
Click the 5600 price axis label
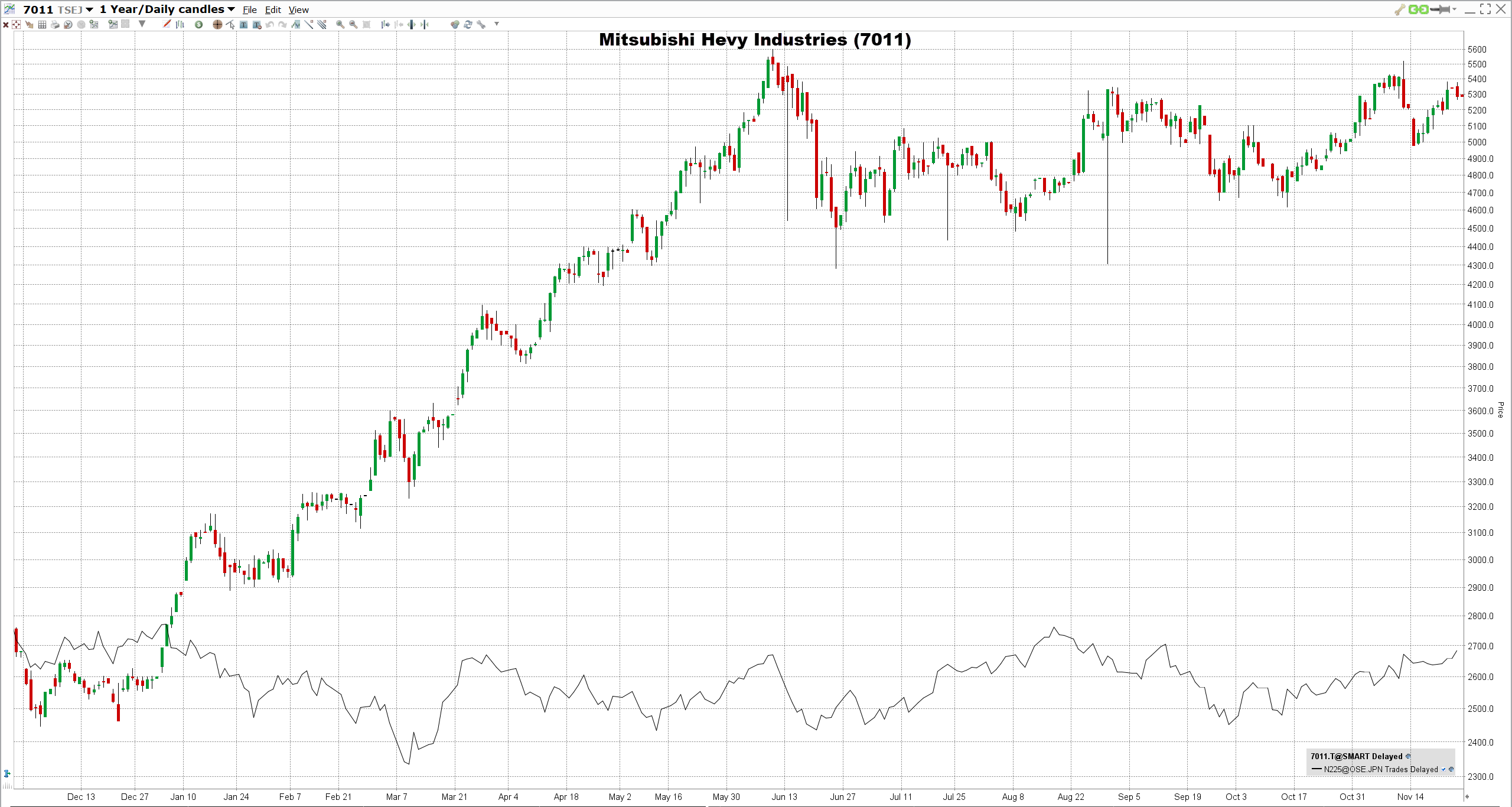tap(1477, 50)
